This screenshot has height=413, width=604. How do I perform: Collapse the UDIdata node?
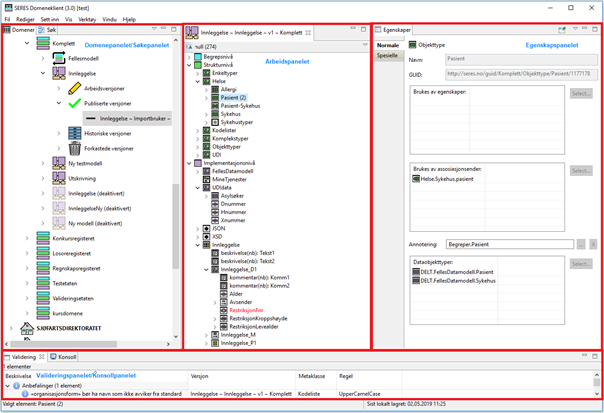(x=198, y=188)
